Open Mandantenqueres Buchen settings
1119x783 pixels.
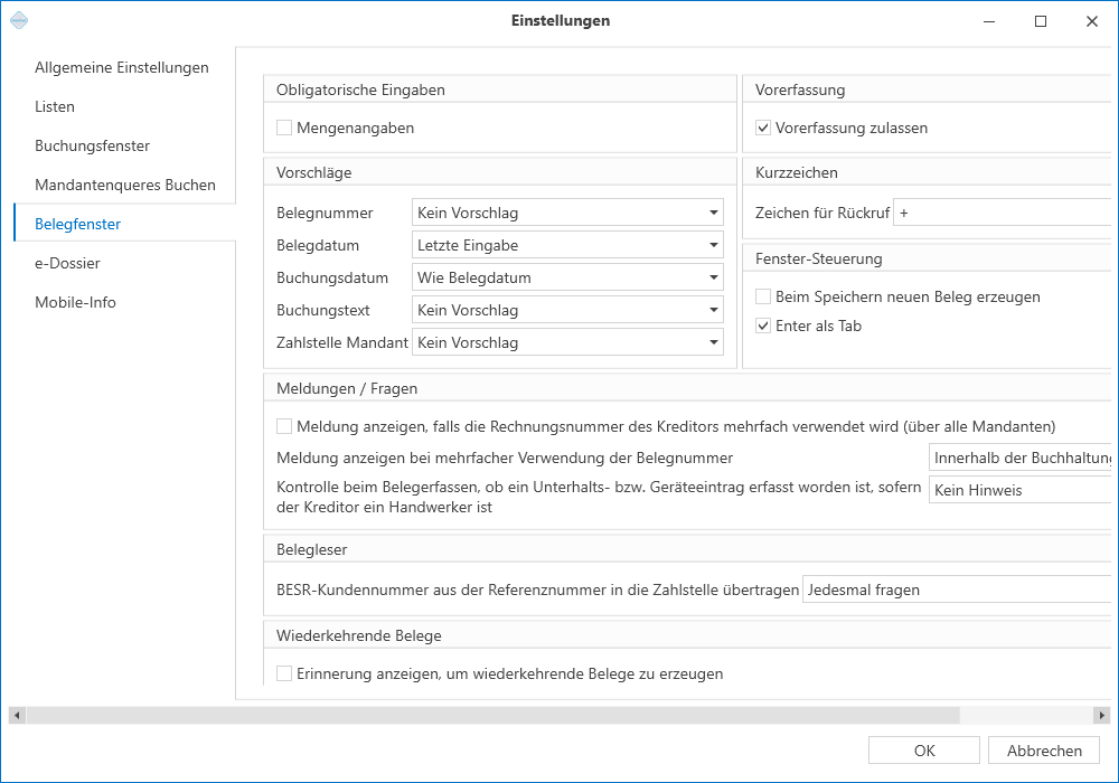[x=126, y=185]
